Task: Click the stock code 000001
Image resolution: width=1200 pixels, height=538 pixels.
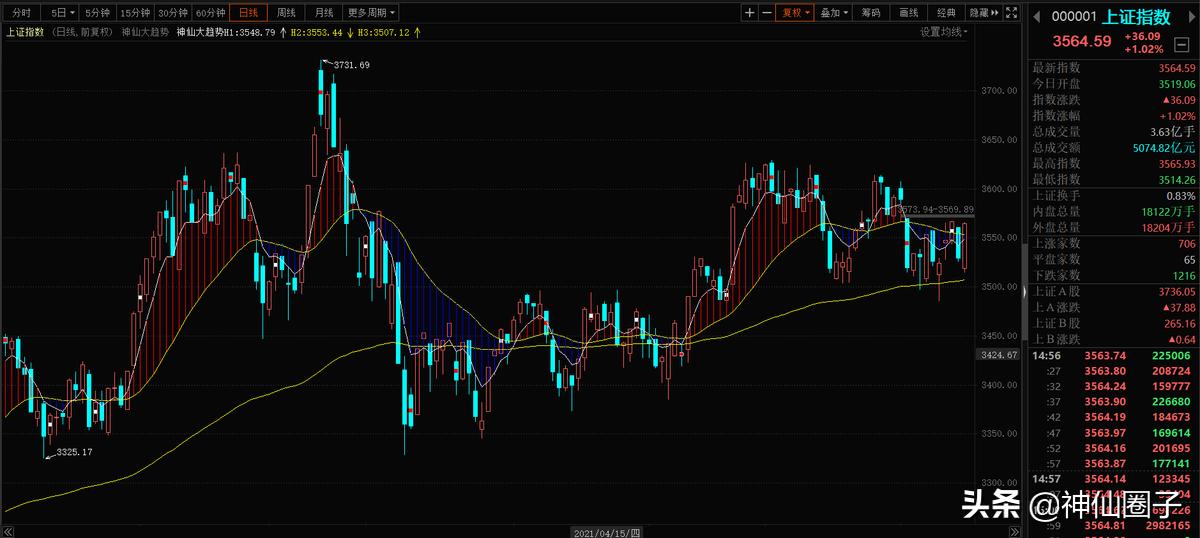Action: (x=1075, y=16)
